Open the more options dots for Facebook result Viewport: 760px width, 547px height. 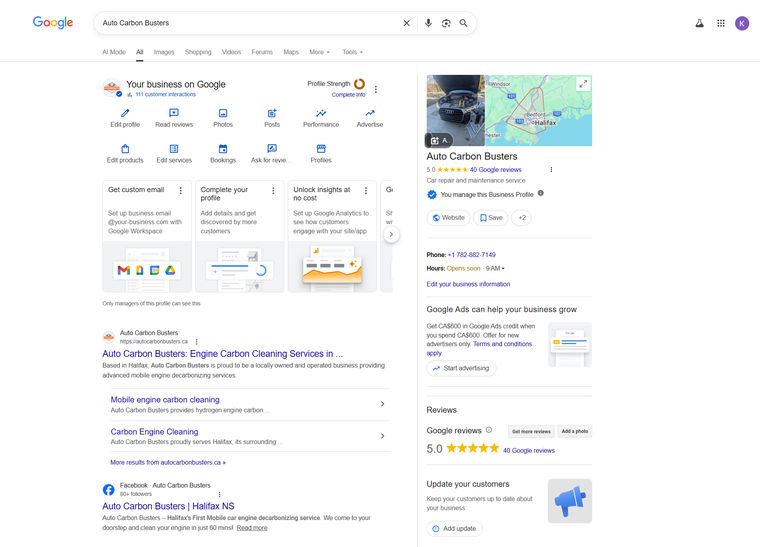pos(219,494)
